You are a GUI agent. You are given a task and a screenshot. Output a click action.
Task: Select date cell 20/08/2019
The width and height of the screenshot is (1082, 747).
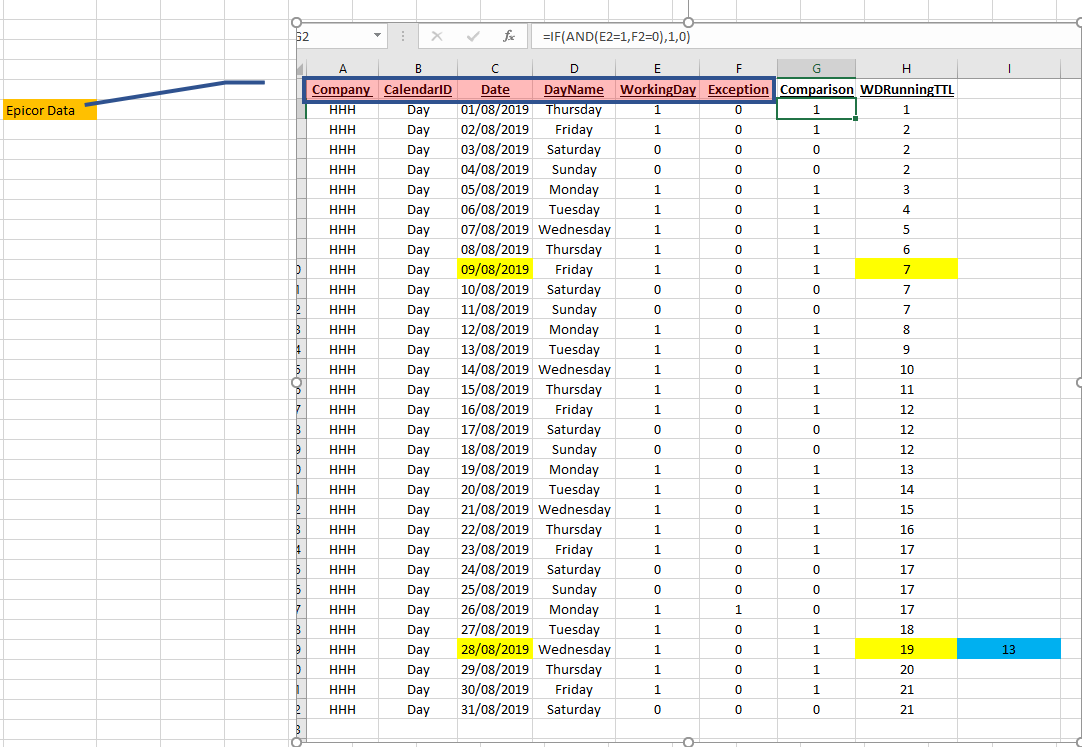(x=495, y=489)
